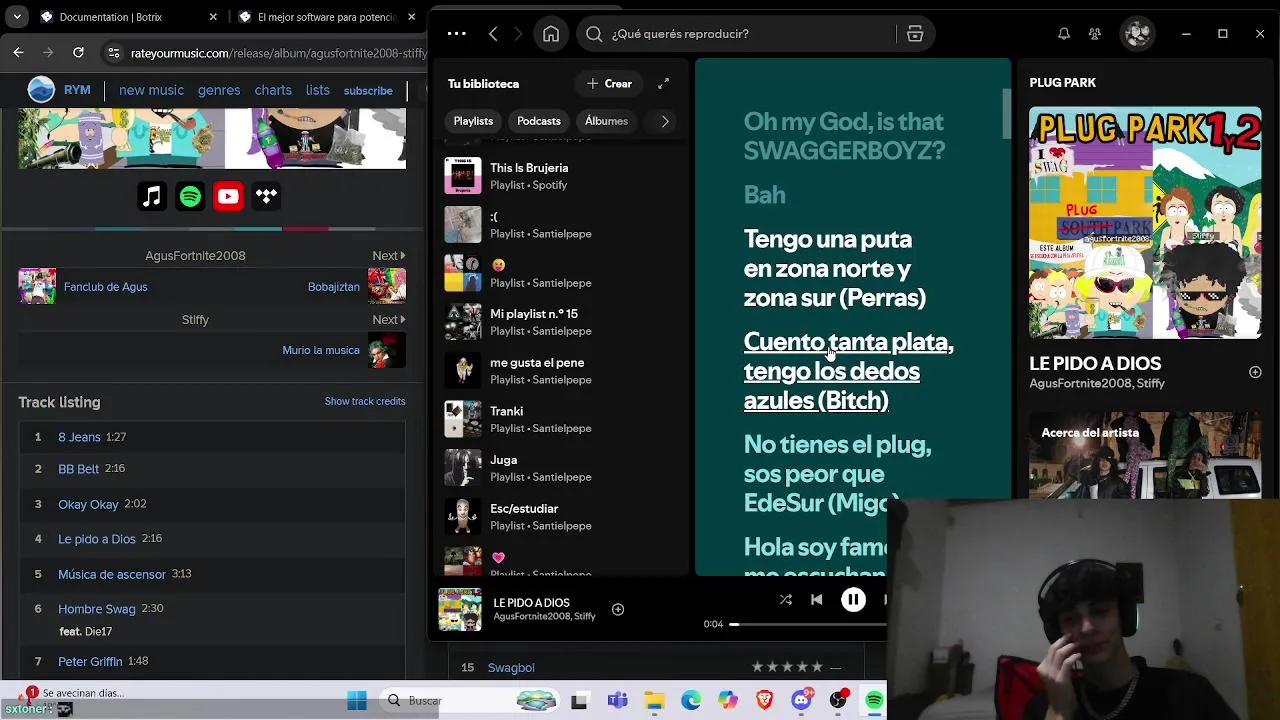Open the Spotify profile avatar menu
This screenshot has height=720, width=1280.
pos(1137,34)
